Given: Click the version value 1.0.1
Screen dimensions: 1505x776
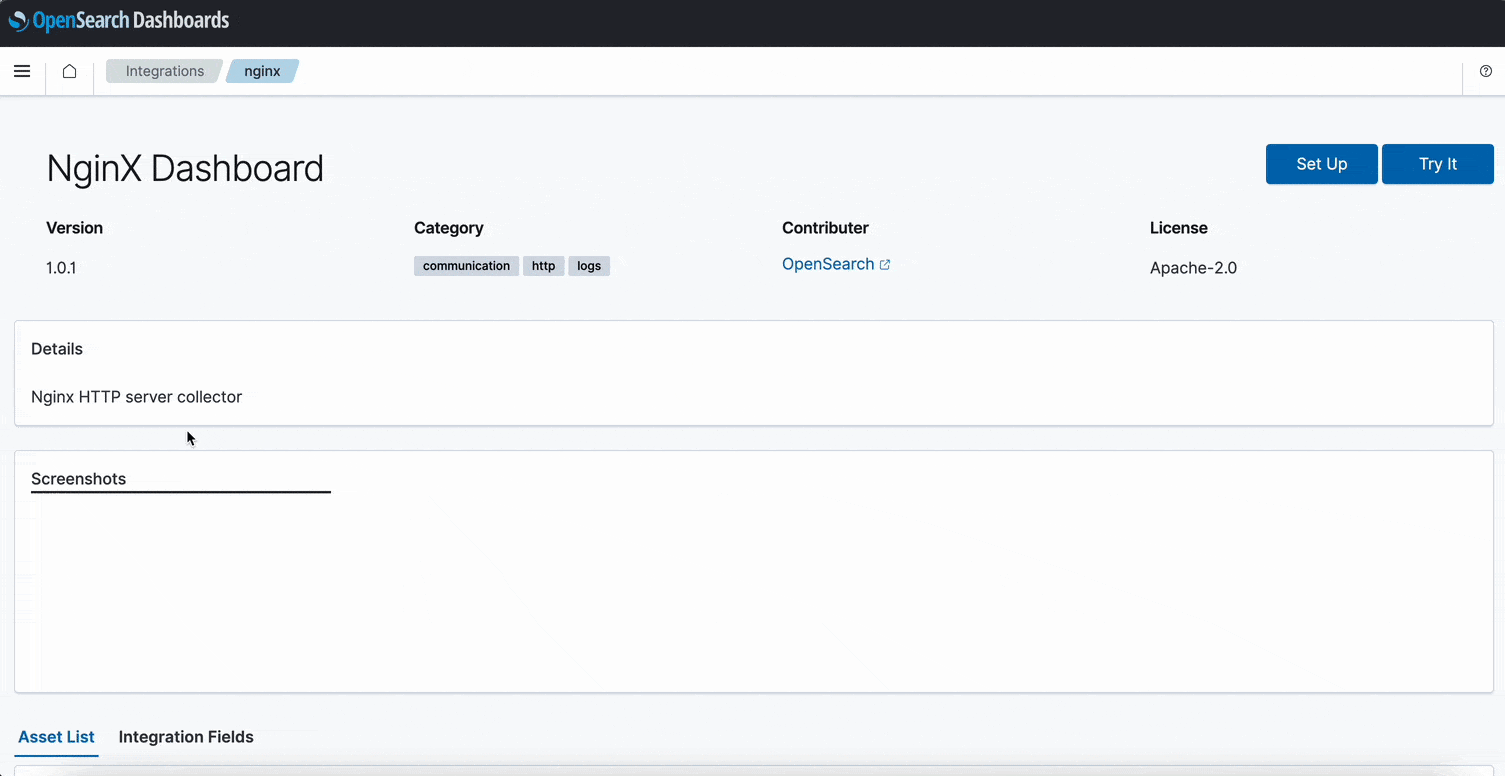Looking at the screenshot, I should click(61, 268).
